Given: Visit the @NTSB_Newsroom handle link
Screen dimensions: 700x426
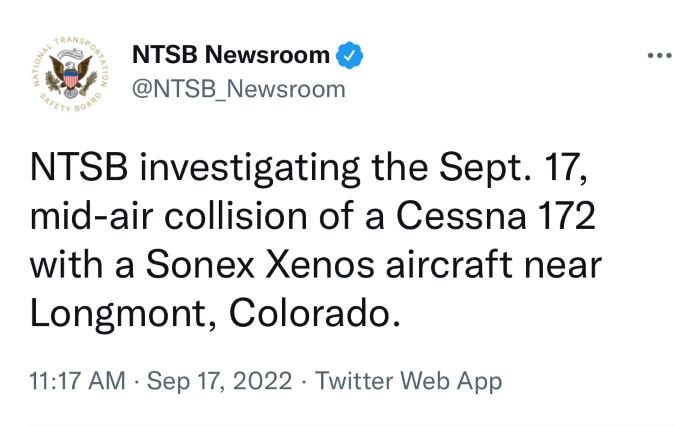Looking at the screenshot, I should point(239,89).
